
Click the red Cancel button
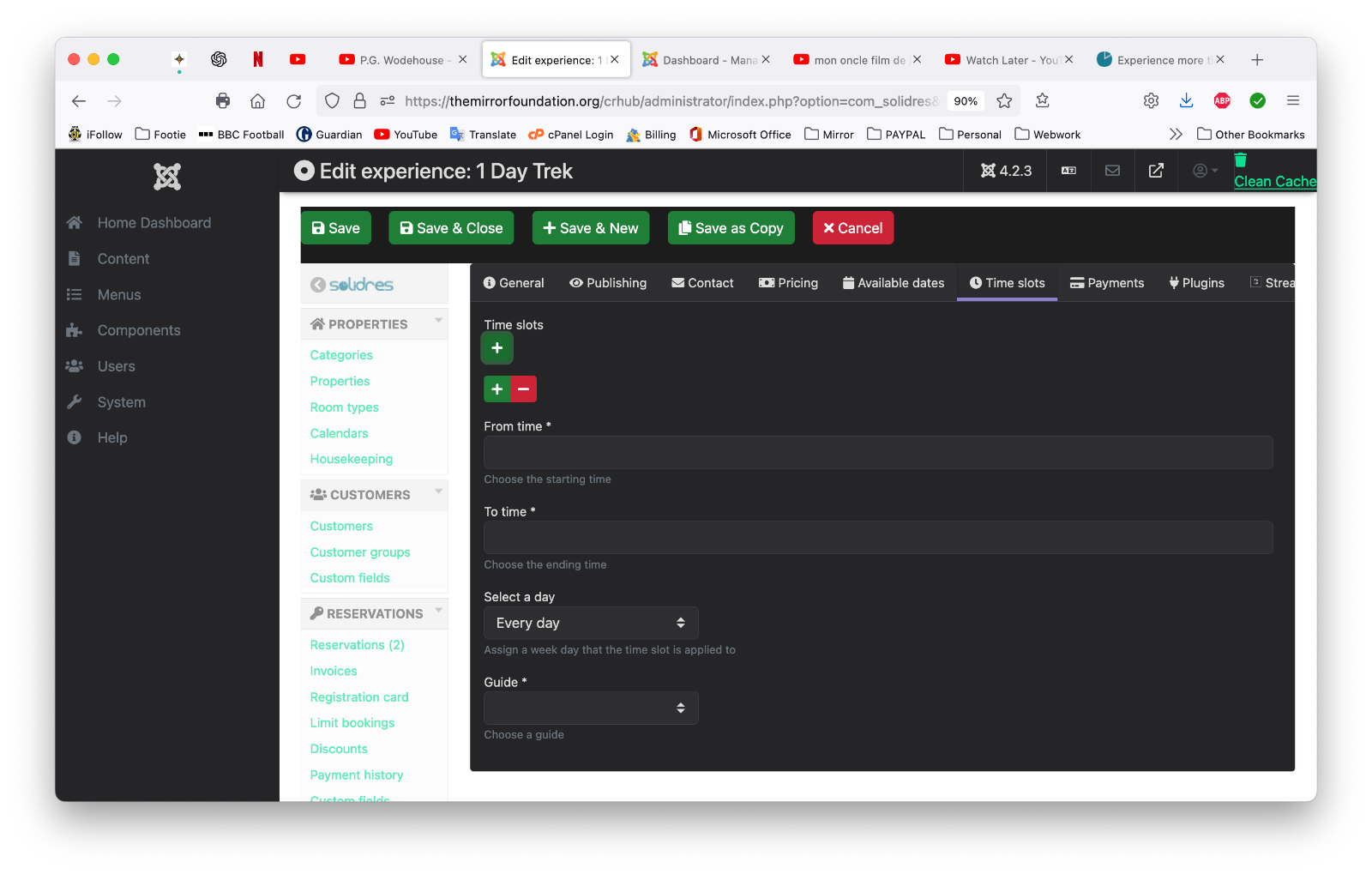[852, 228]
